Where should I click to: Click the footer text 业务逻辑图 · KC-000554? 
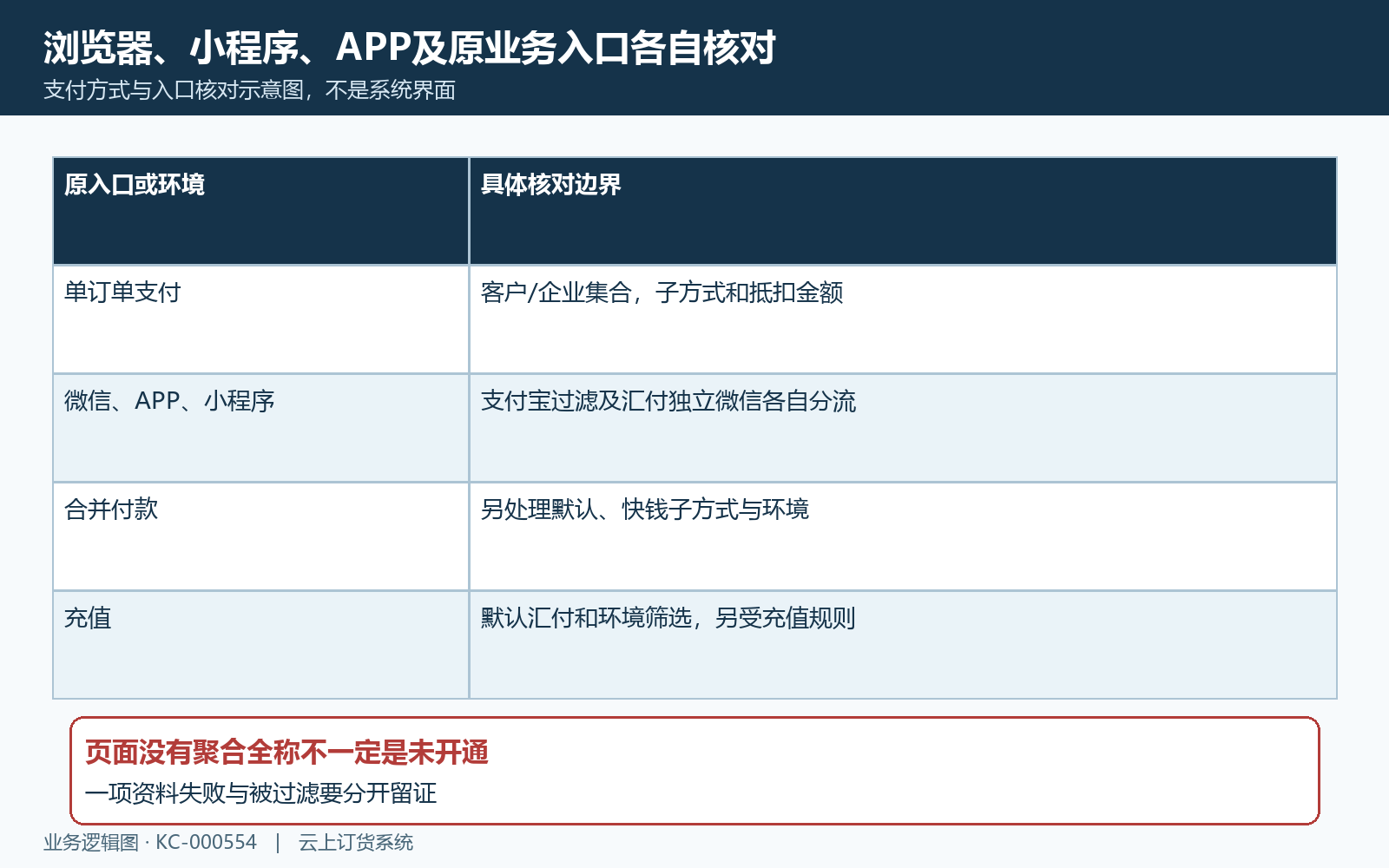(150, 843)
